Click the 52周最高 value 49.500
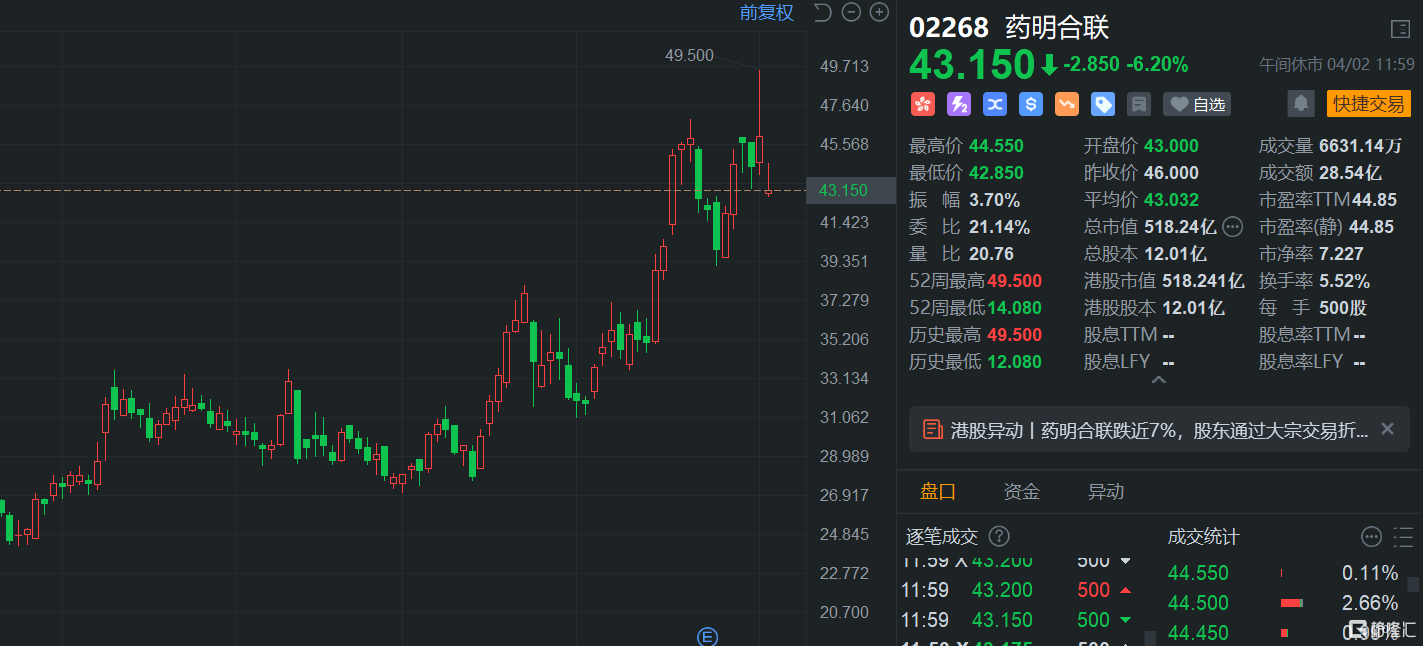 click(1014, 281)
